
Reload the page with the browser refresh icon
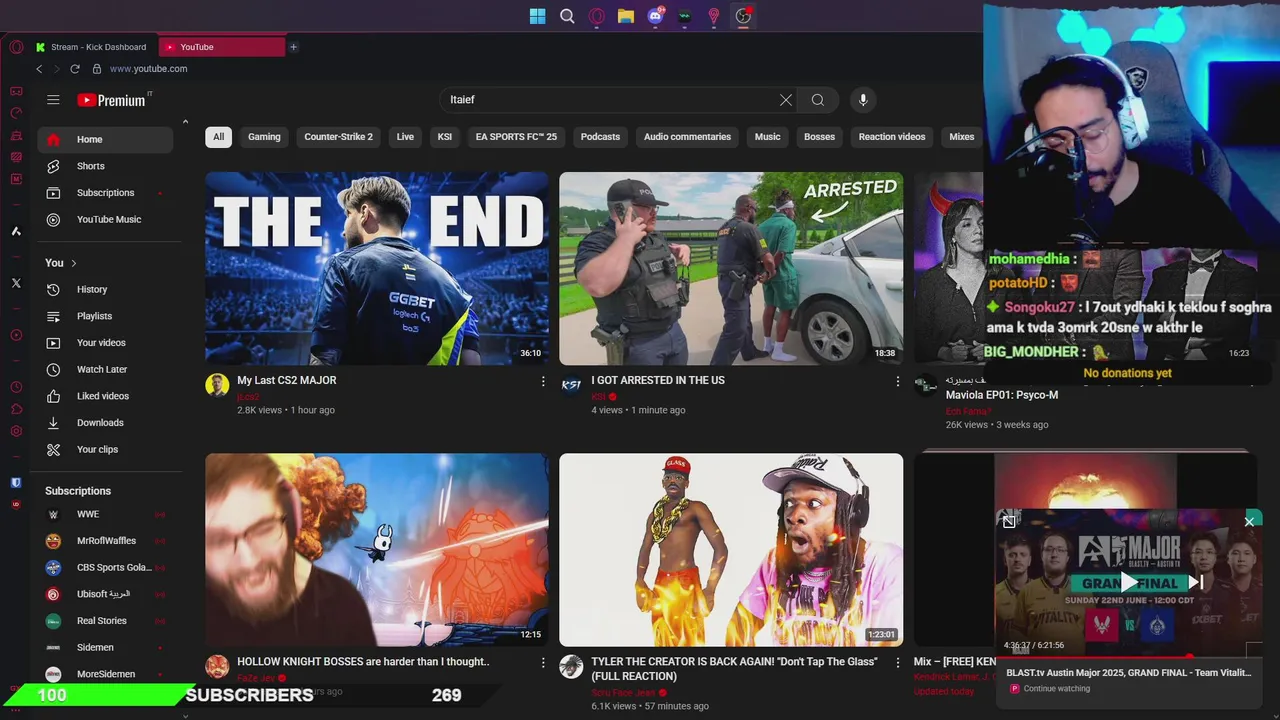point(74,69)
